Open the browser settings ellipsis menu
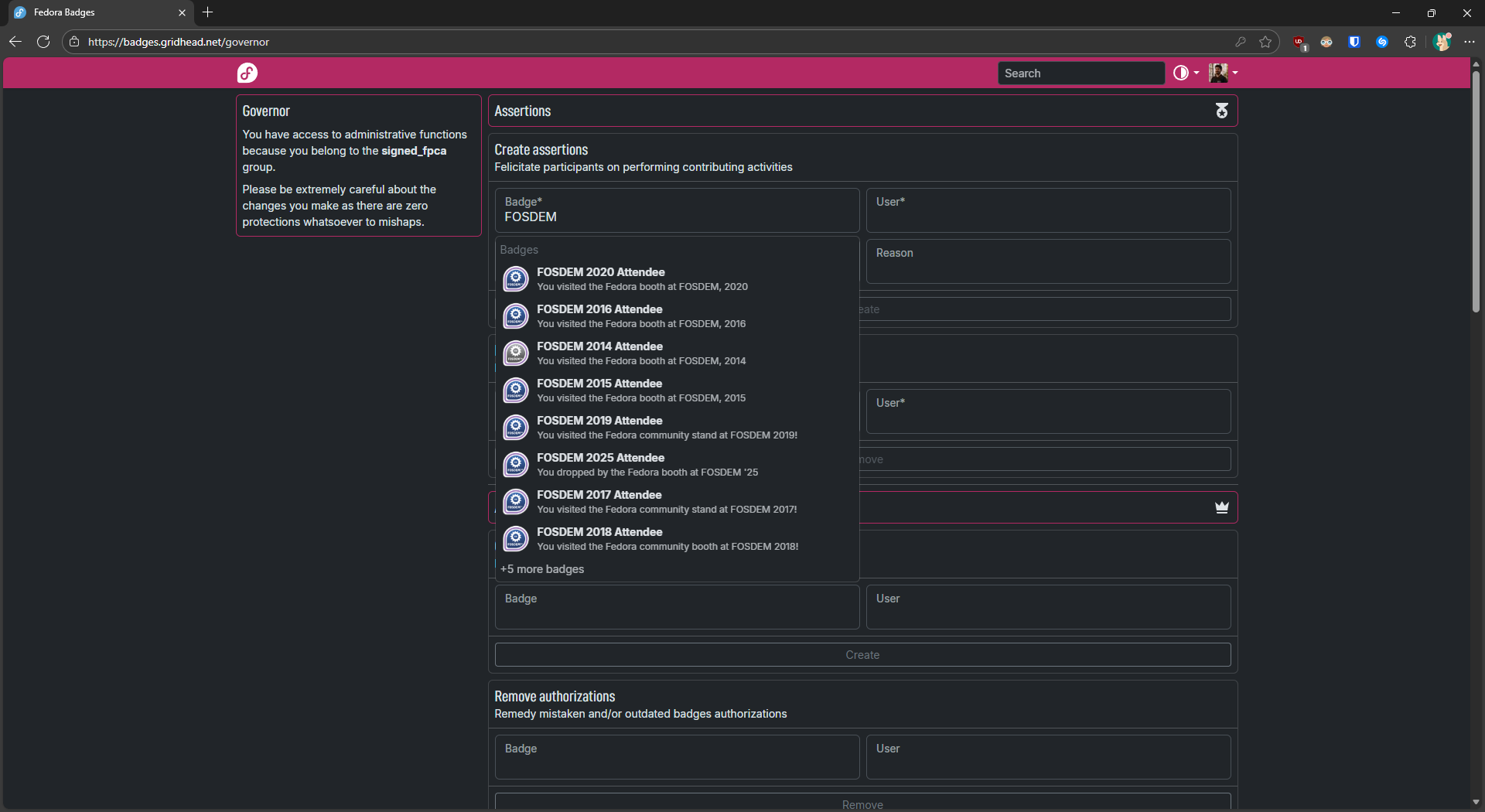The image size is (1485, 812). coord(1469,43)
